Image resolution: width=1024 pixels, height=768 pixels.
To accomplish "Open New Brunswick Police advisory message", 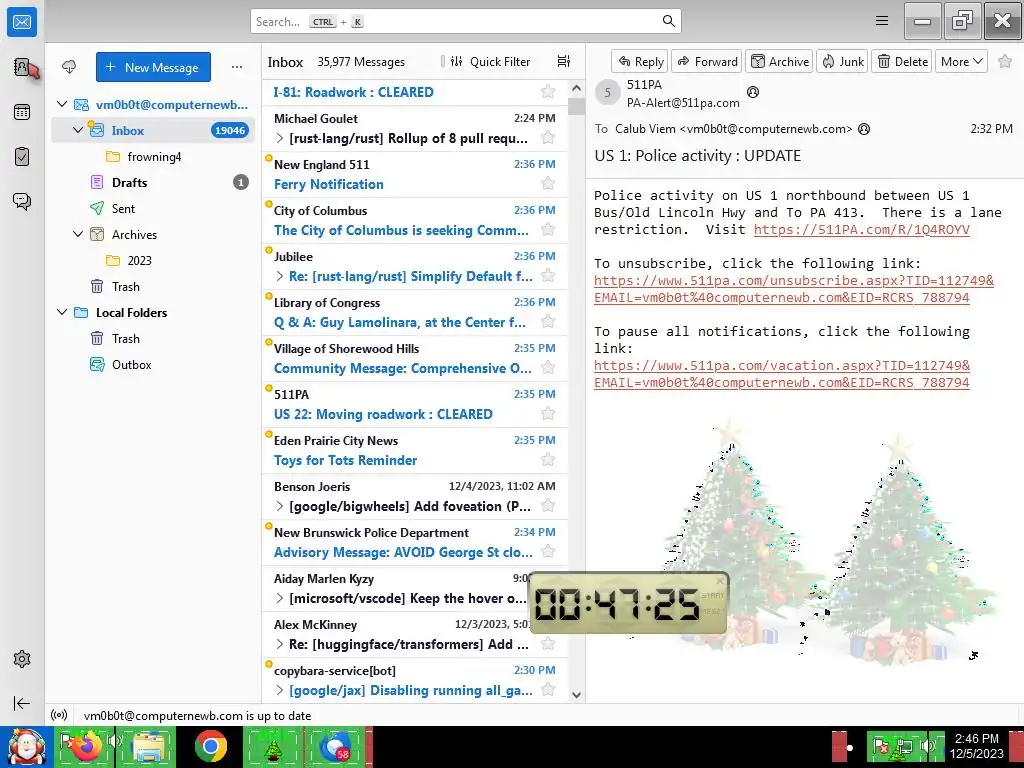I will pos(414,542).
